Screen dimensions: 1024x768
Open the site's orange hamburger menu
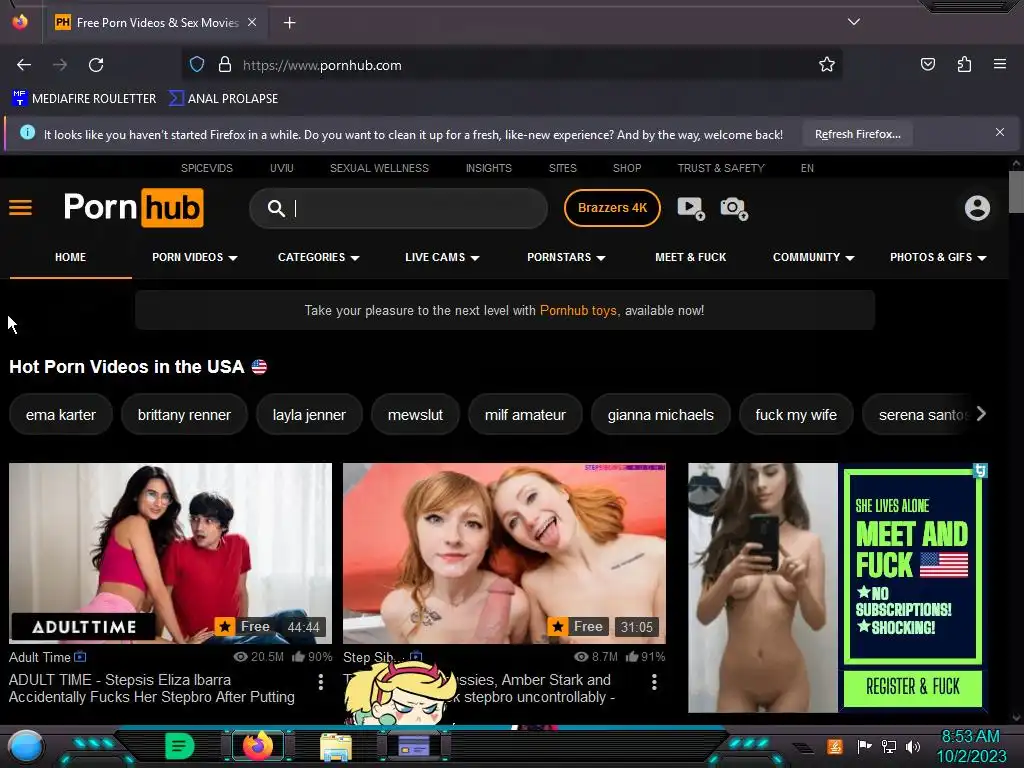(x=20, y=208)
